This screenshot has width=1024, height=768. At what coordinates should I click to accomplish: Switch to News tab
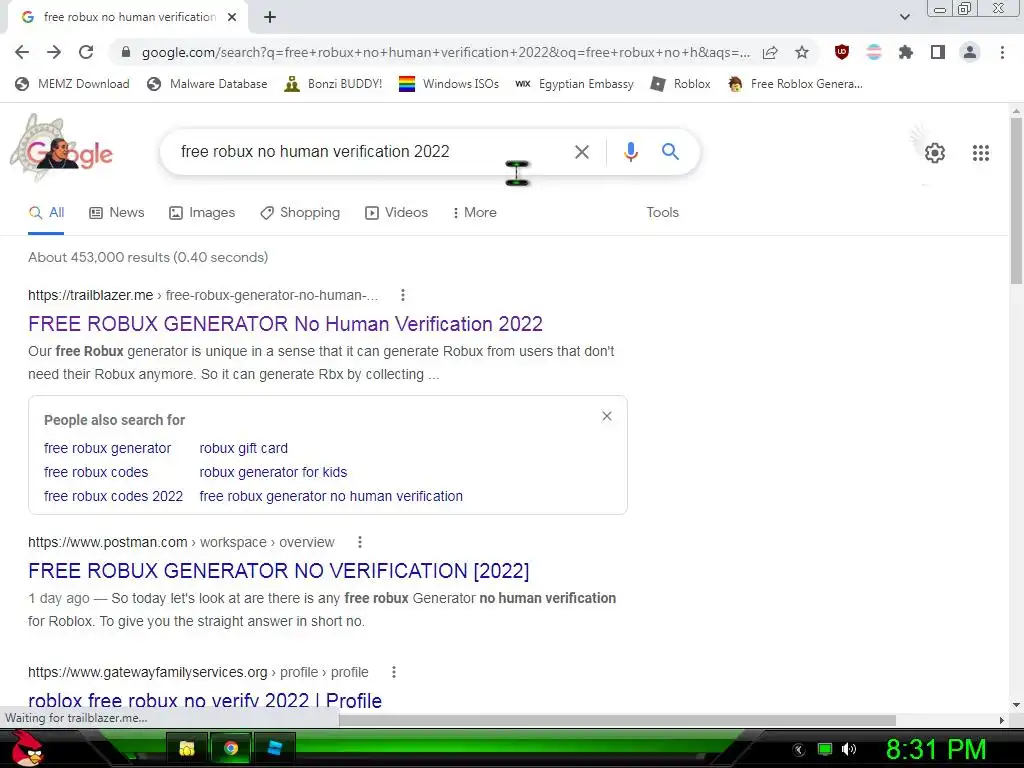tap(117, 213)
